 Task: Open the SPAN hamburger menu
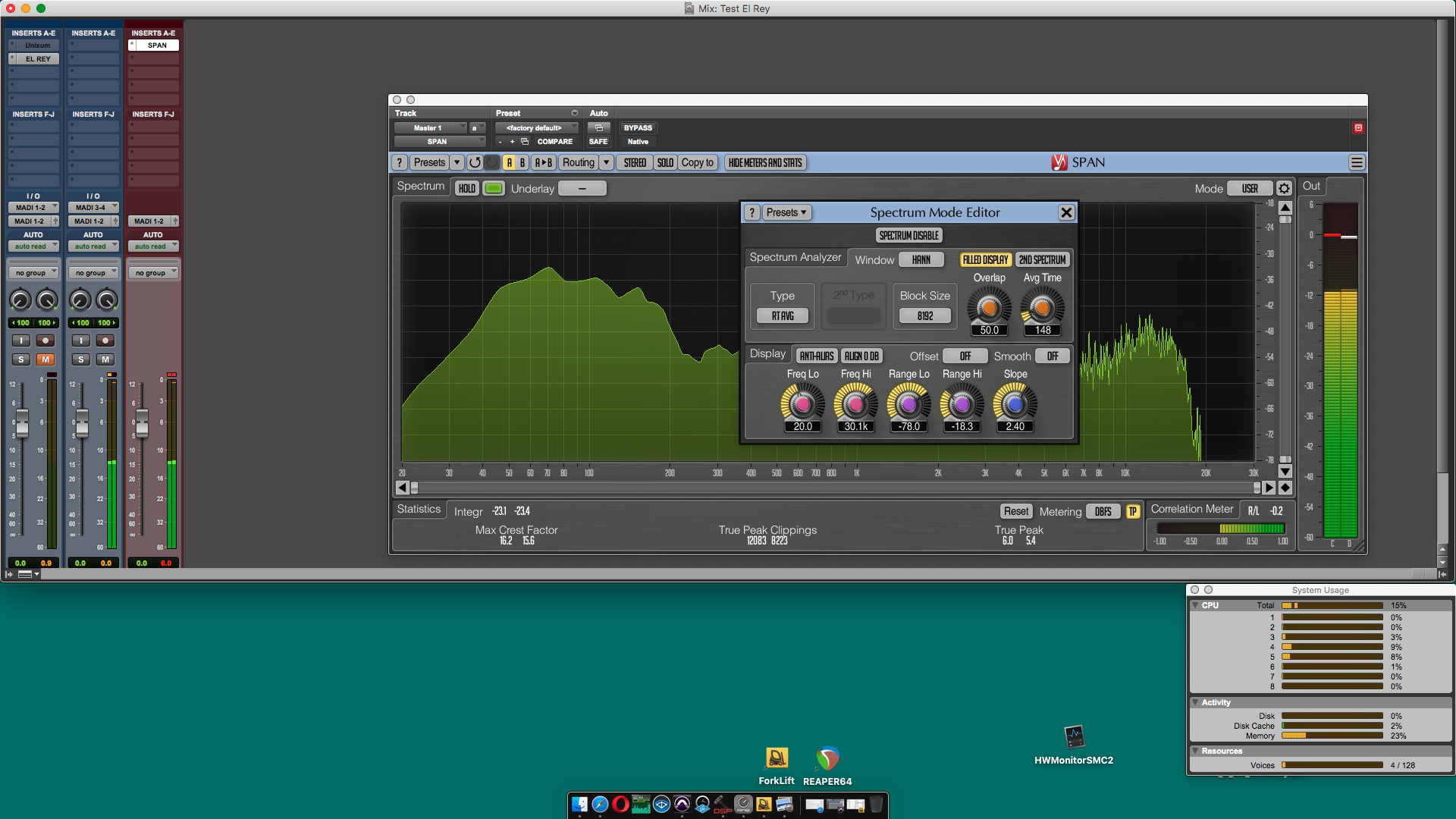[1357, 162]
